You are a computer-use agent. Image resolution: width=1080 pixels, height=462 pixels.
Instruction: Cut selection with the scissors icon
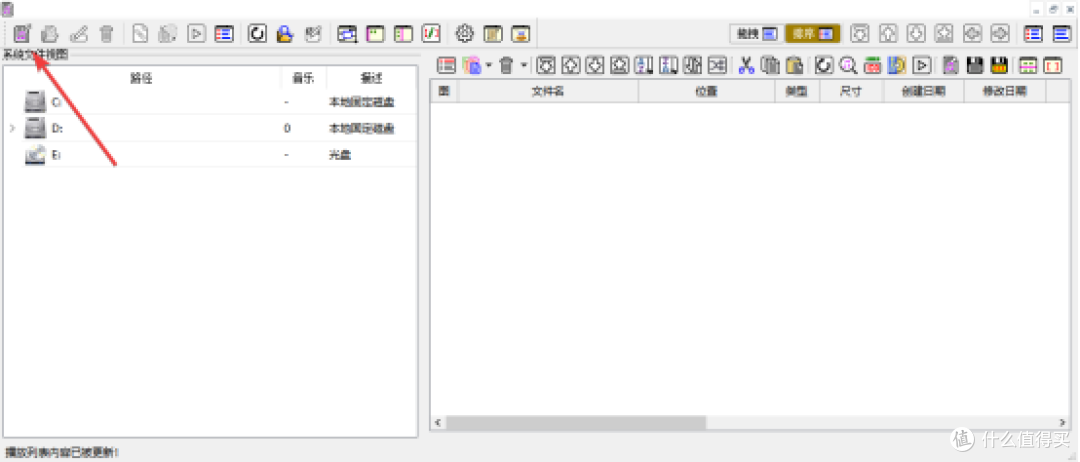pos(746,65)
